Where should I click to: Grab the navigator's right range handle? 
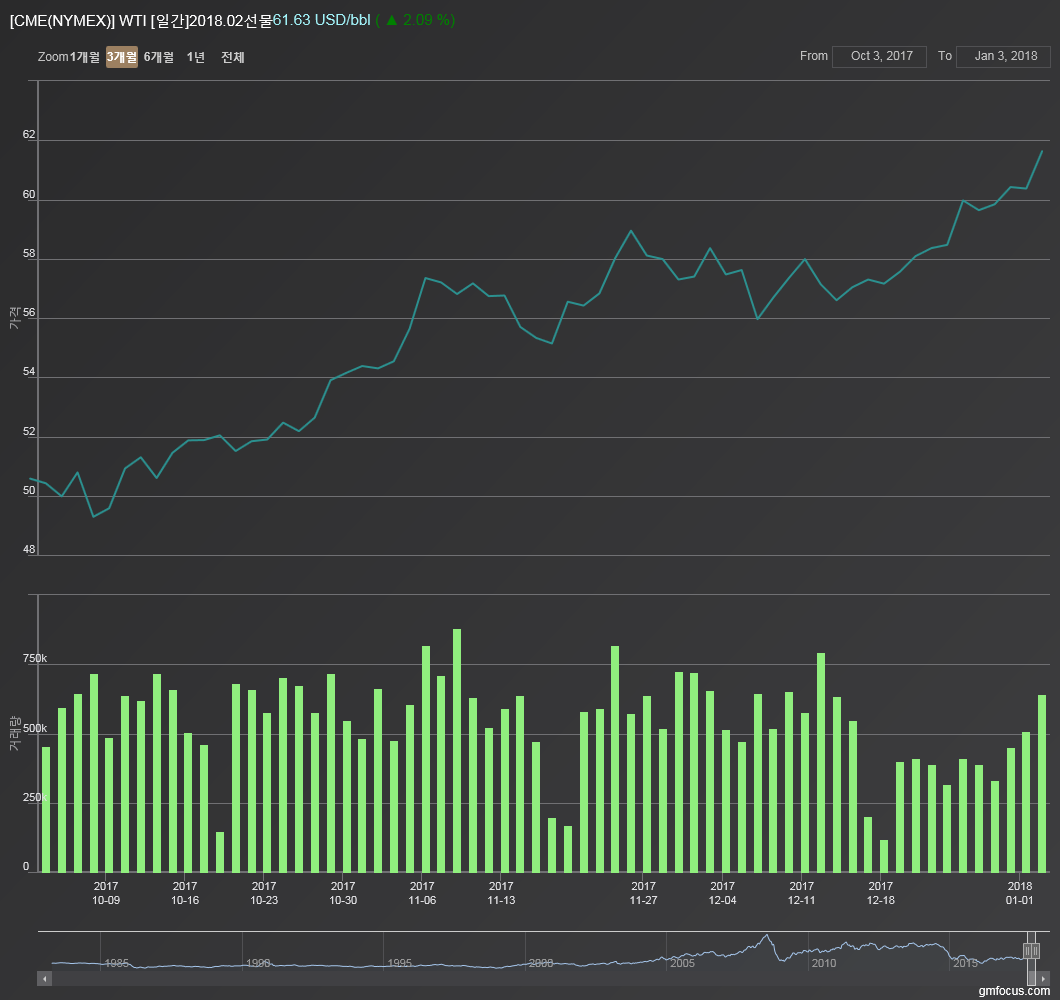pos(1036,951)
